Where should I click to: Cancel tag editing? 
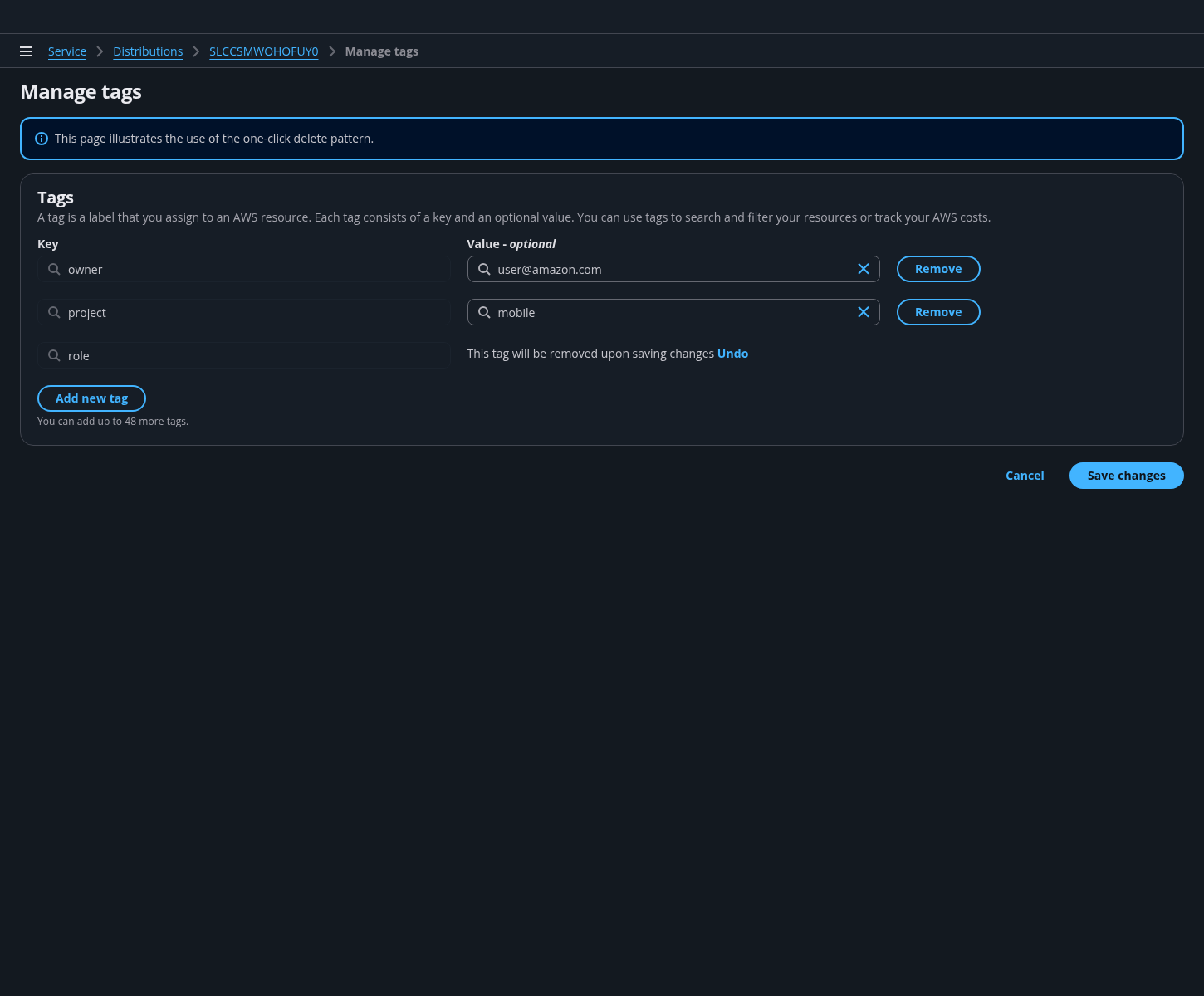tap(1024, 476)
